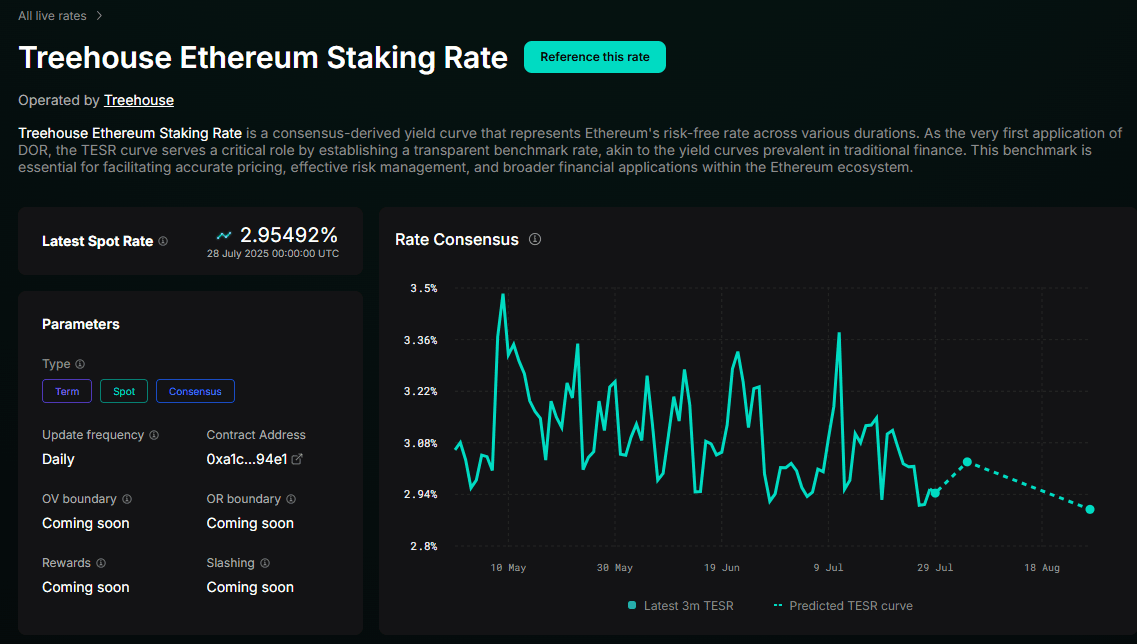
Task: Click the trend arrow icon beside 2.95492%
Action: [x=224, y=235]
